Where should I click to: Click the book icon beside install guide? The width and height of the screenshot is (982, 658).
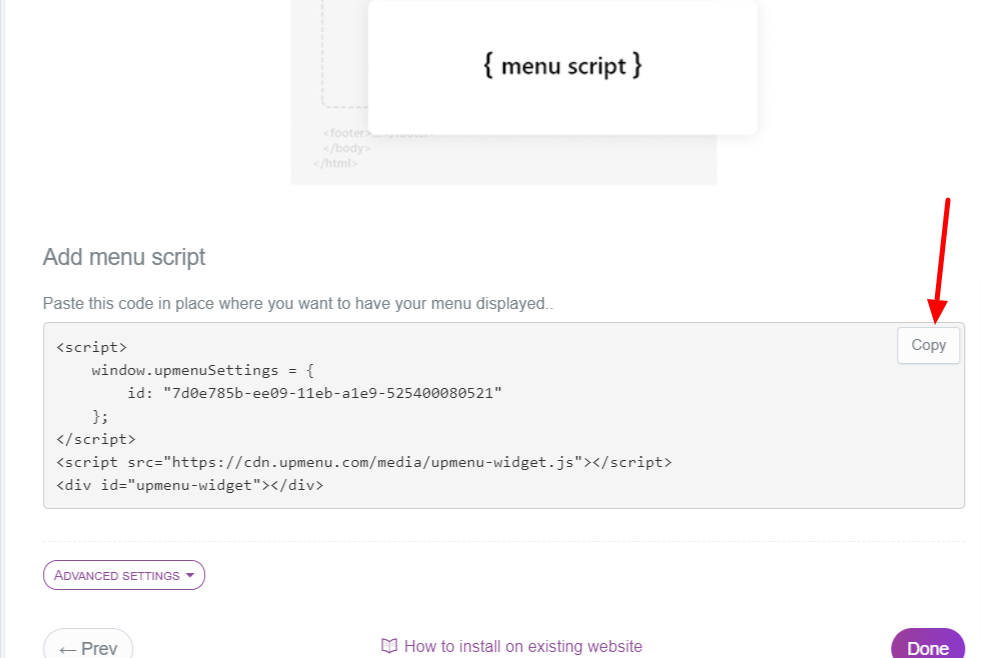coord(390,646)
